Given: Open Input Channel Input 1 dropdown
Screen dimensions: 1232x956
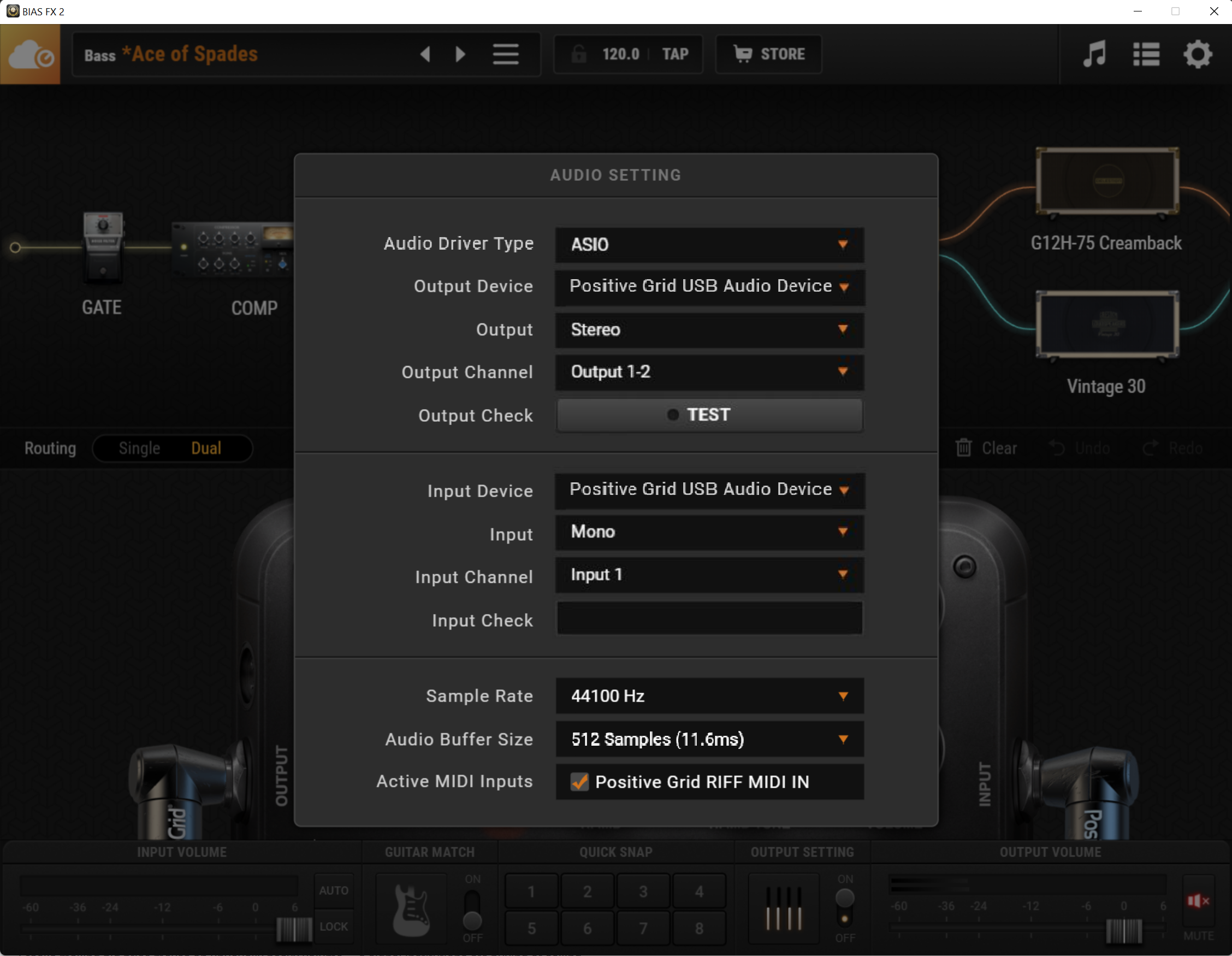Looking at the screenshot, I should [709, 575].
